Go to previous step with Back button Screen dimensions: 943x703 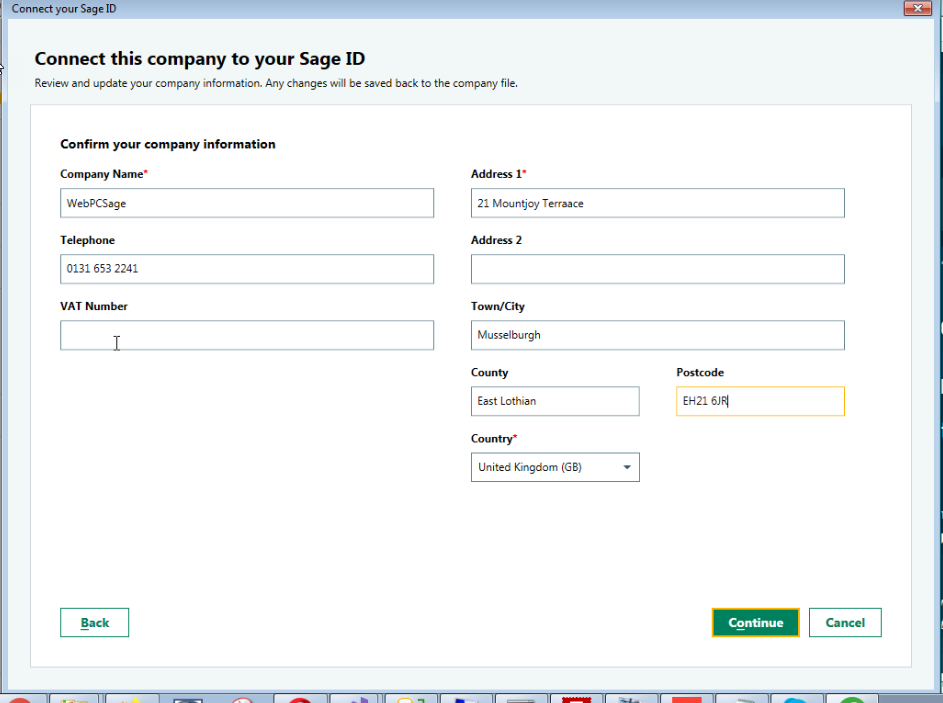94,622
